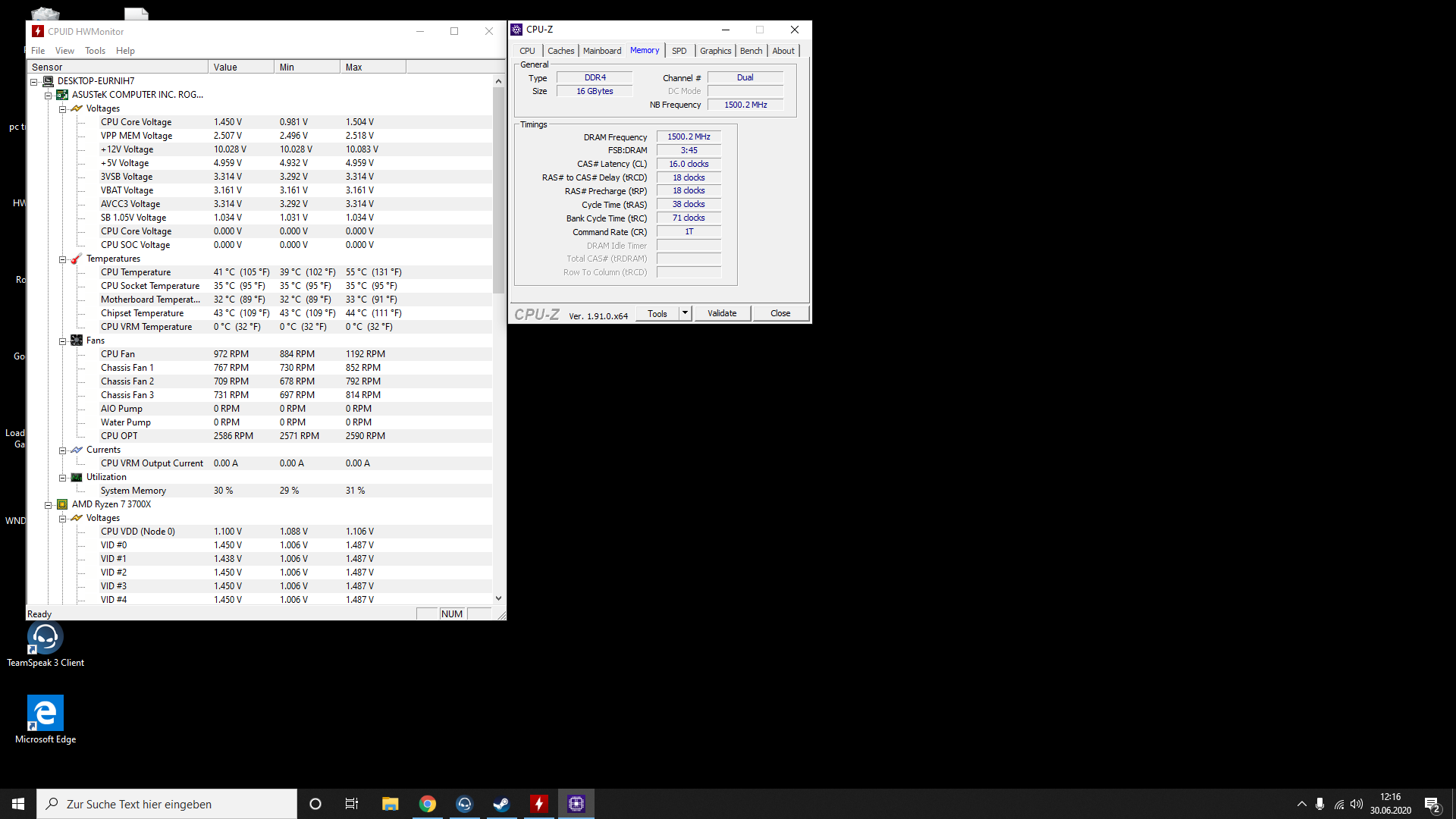Screen dimensions: 1456x819
Task: Open Google Chrome from taskbar
Action: (x=428, y=804)
